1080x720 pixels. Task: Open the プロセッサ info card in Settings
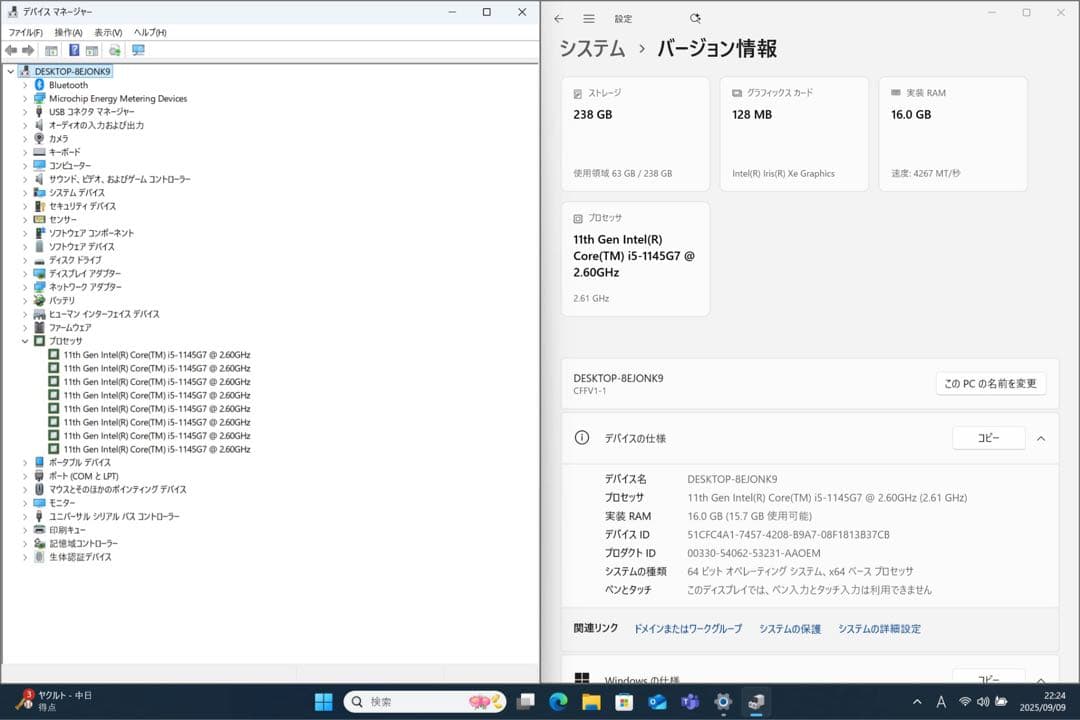point(635,259)
